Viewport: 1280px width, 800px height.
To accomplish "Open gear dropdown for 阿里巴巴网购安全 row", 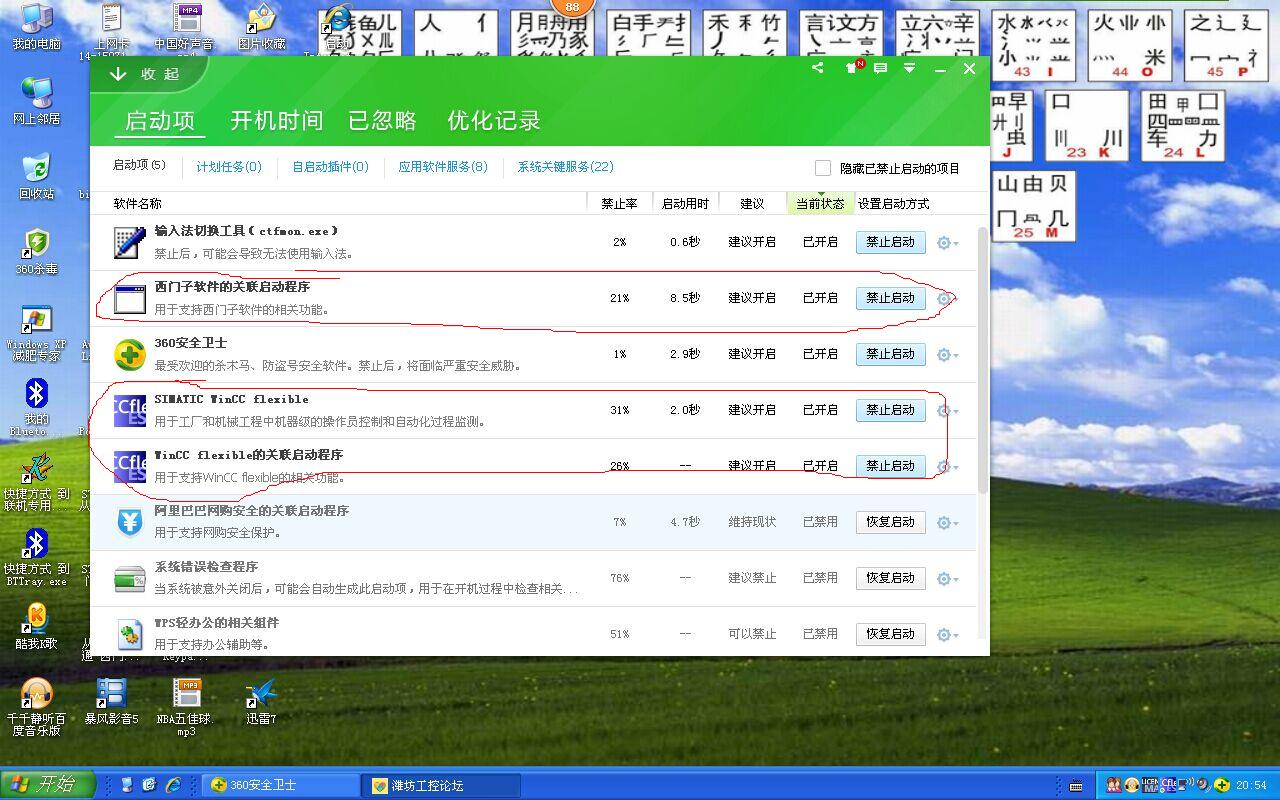I will (x=947, y=523).
